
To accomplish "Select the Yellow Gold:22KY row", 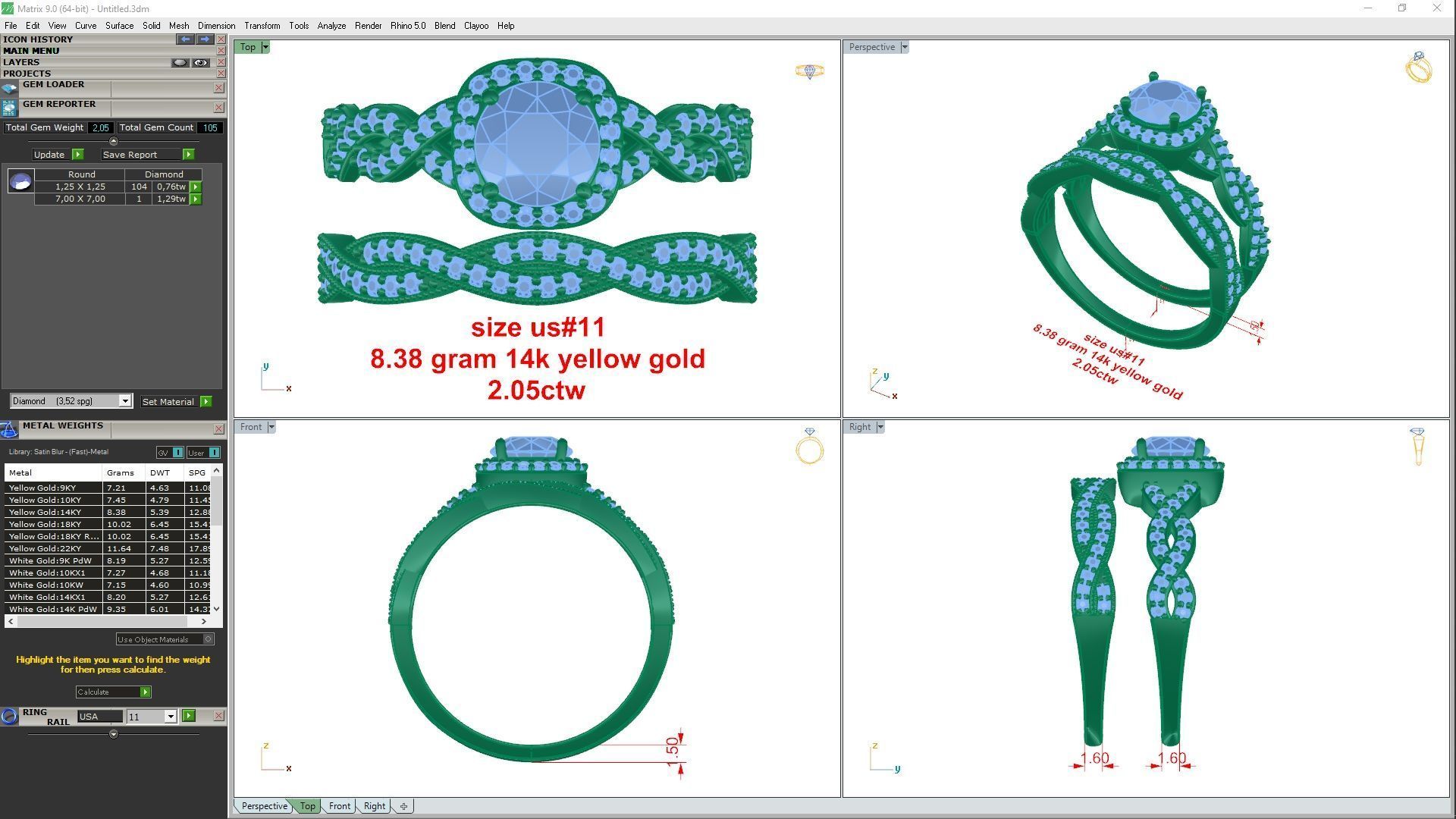I will coord(108,548).
